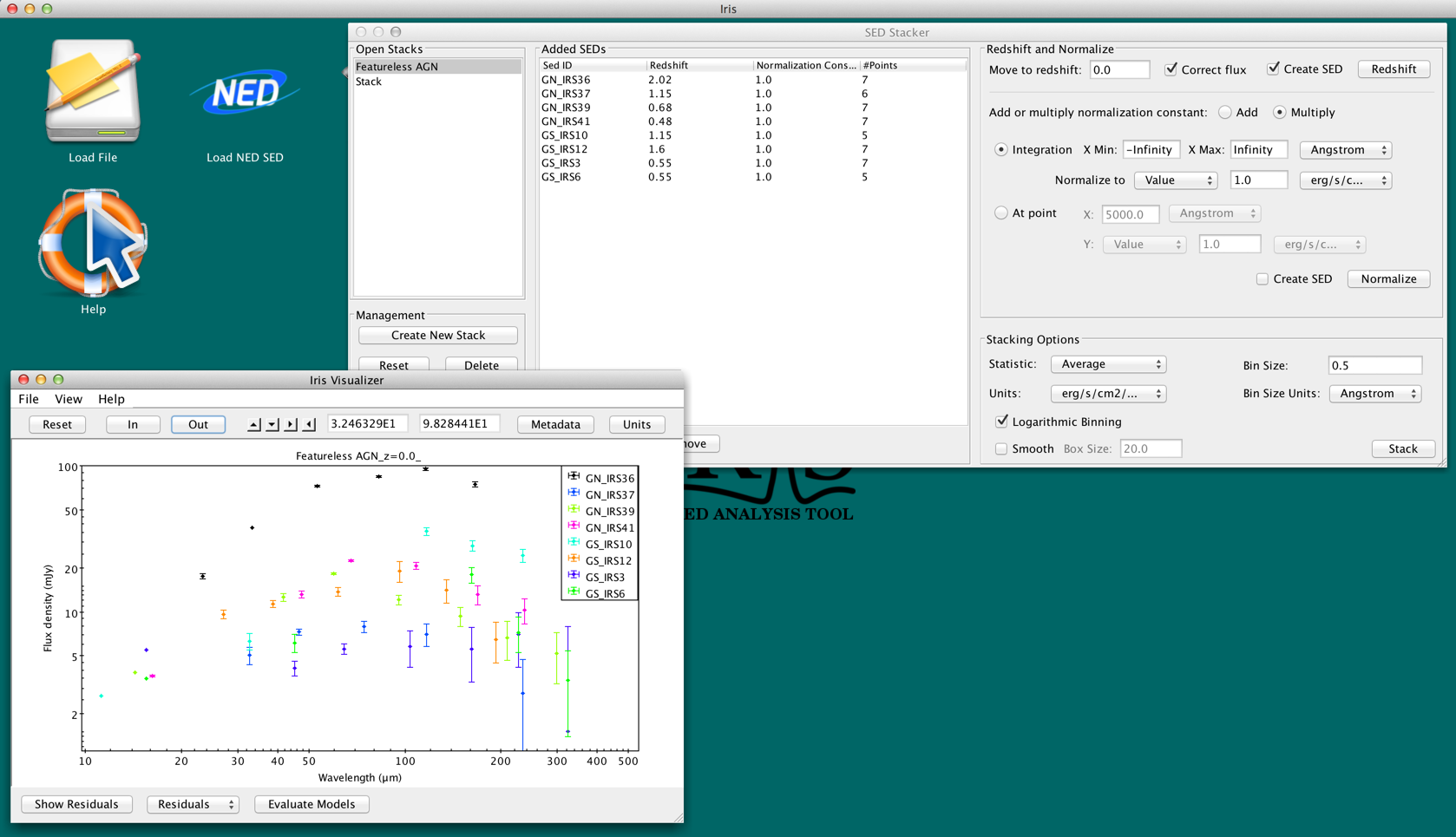Screen dimensions: 1456x837
Task: Select the GN_IRS41 row in Added SEDs
Action: pos(752,121)
